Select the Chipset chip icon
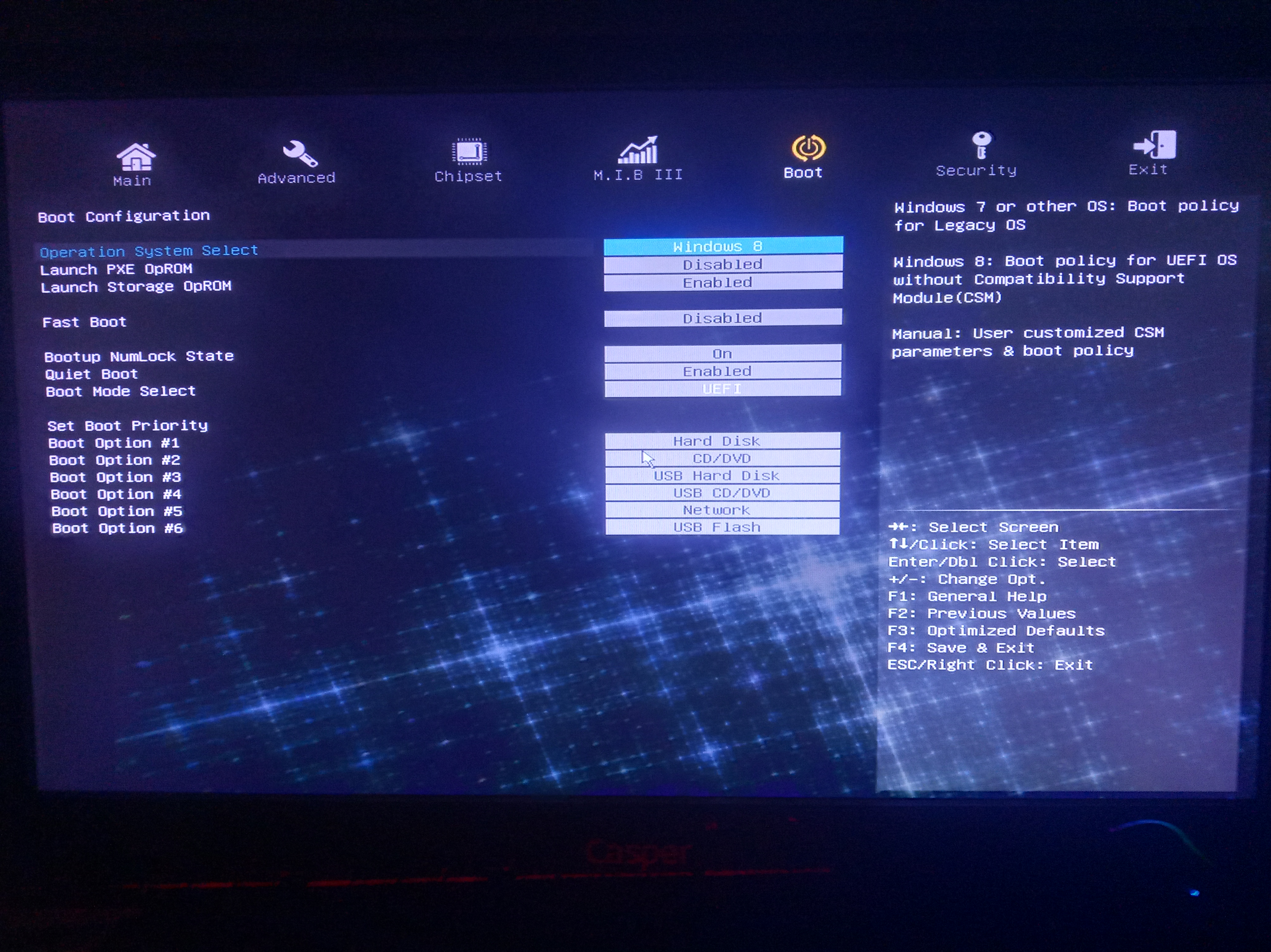Screen dimensions: 1271x952 click(x=469, y=152)
